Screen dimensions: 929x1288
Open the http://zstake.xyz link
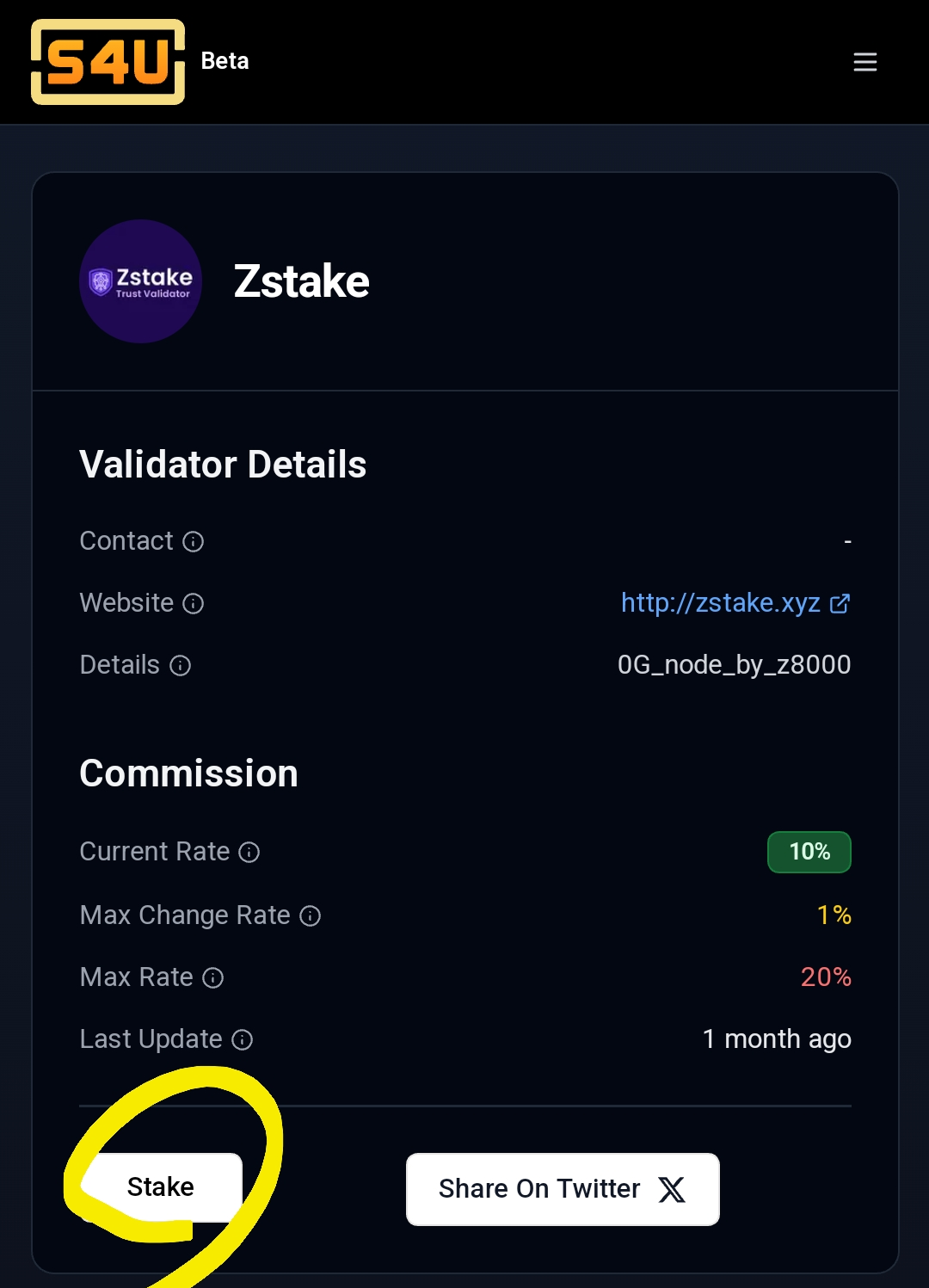click(x=720, y=603)
